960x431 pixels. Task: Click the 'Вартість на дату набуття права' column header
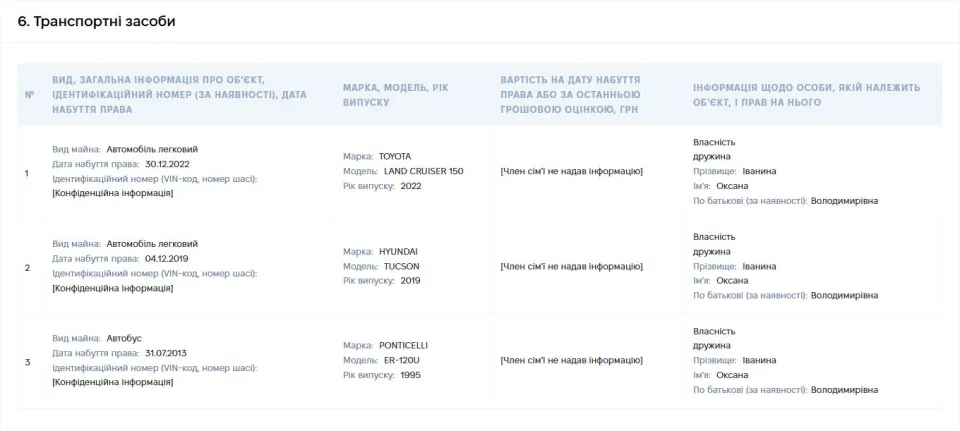pos(571,95)
